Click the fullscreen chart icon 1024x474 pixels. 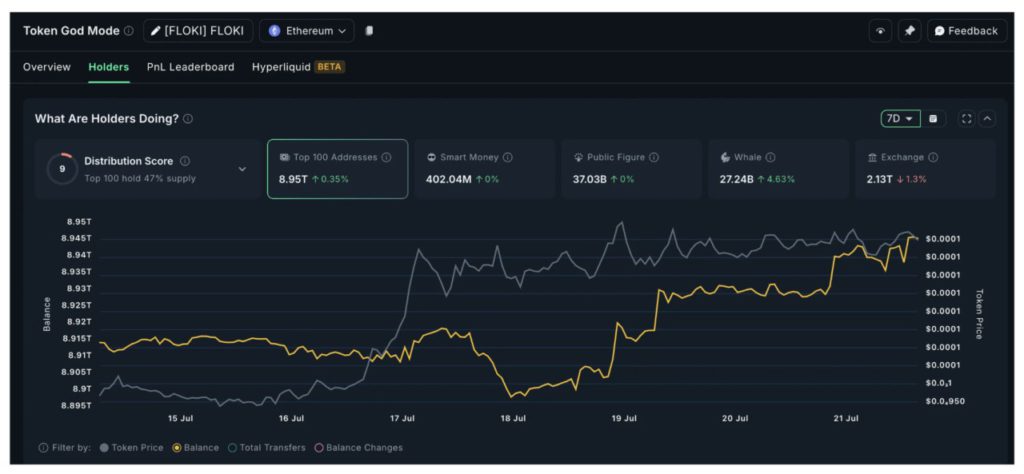click(x=966, y=118)
